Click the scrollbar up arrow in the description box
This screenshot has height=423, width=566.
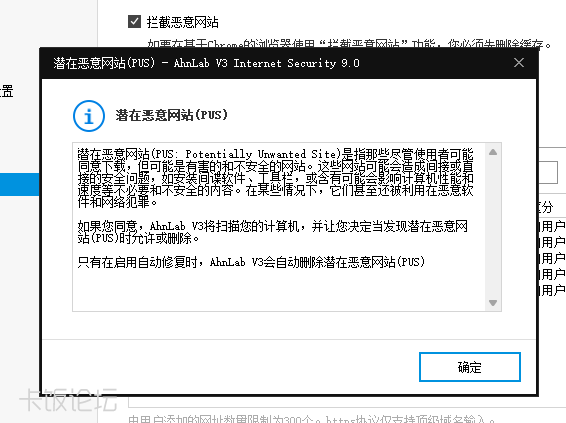pos(493,152)
